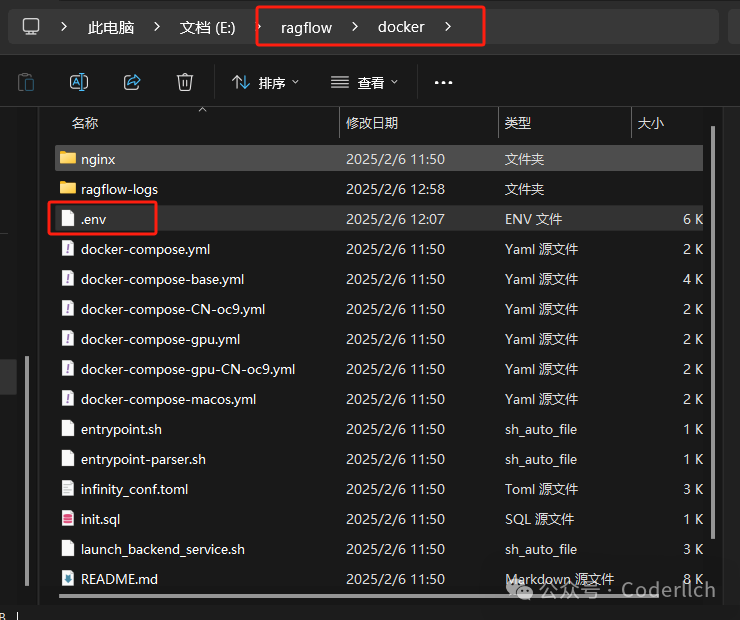Expand the chevron after the computer icon
Screen dimensions: 740x620
64,27
